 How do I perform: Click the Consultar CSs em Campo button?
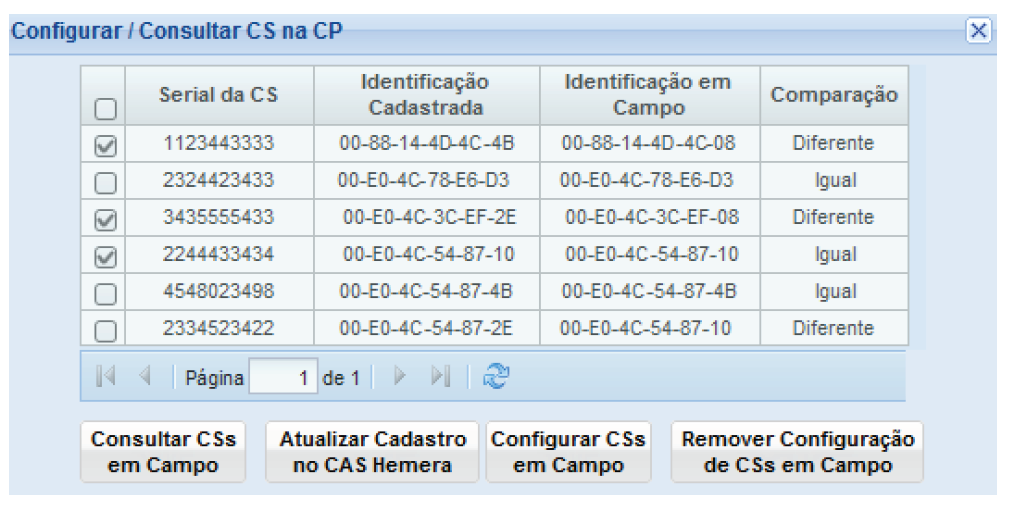(163, 452)
